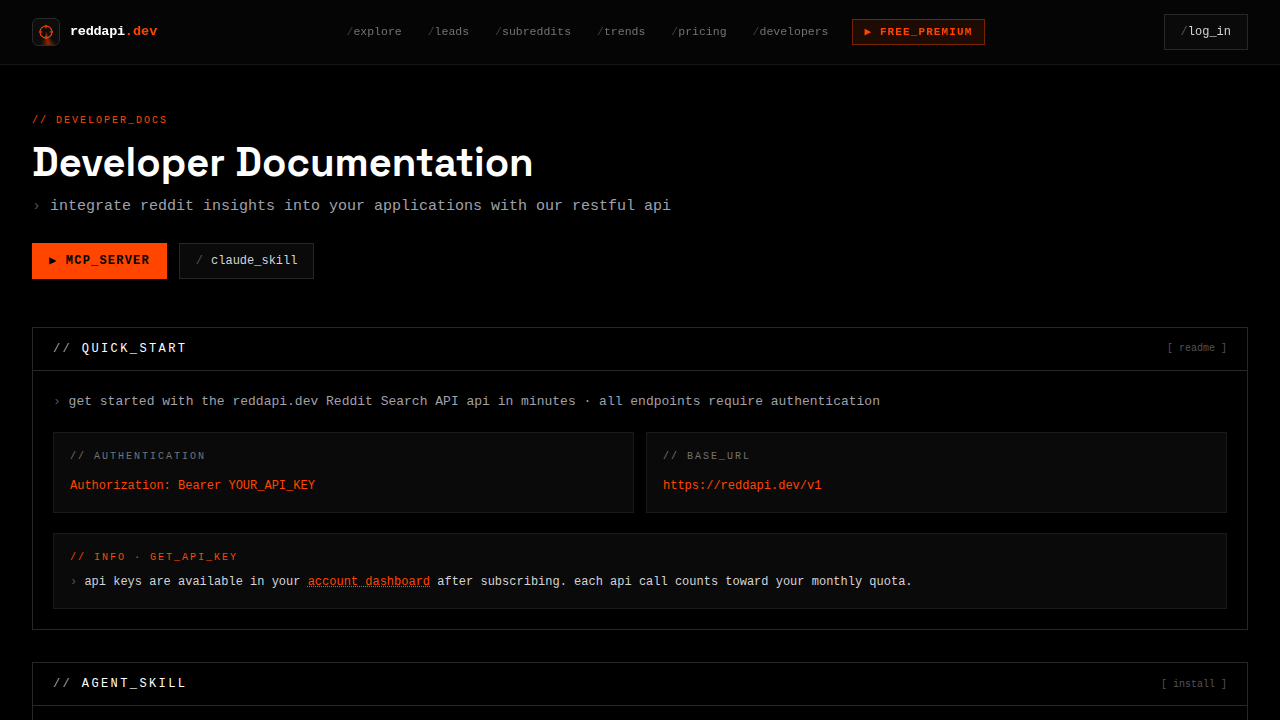1280x720 pixels.
Task: Click the 'integrate reddit insights' subtitle
Action: click(352, 206)
